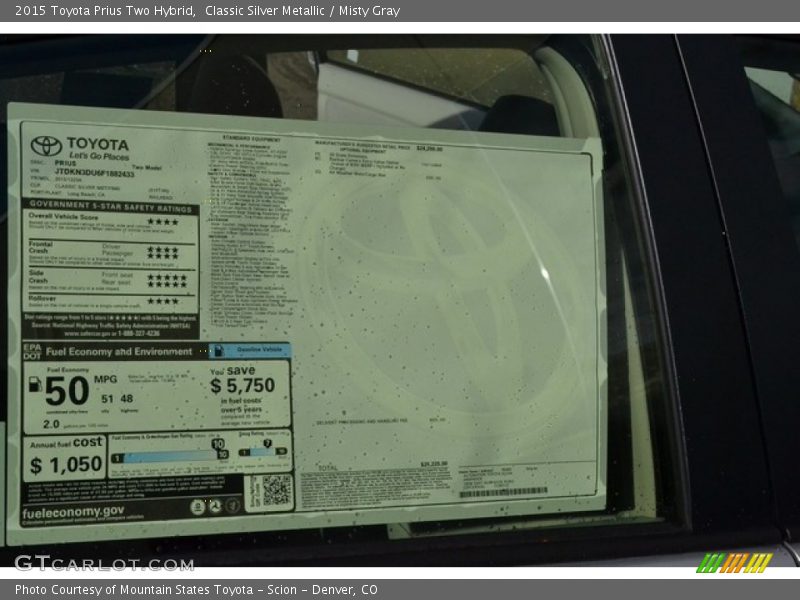800x600 pixels.
Task: Click the '48' highway MPG value
Action: point(127,398)
